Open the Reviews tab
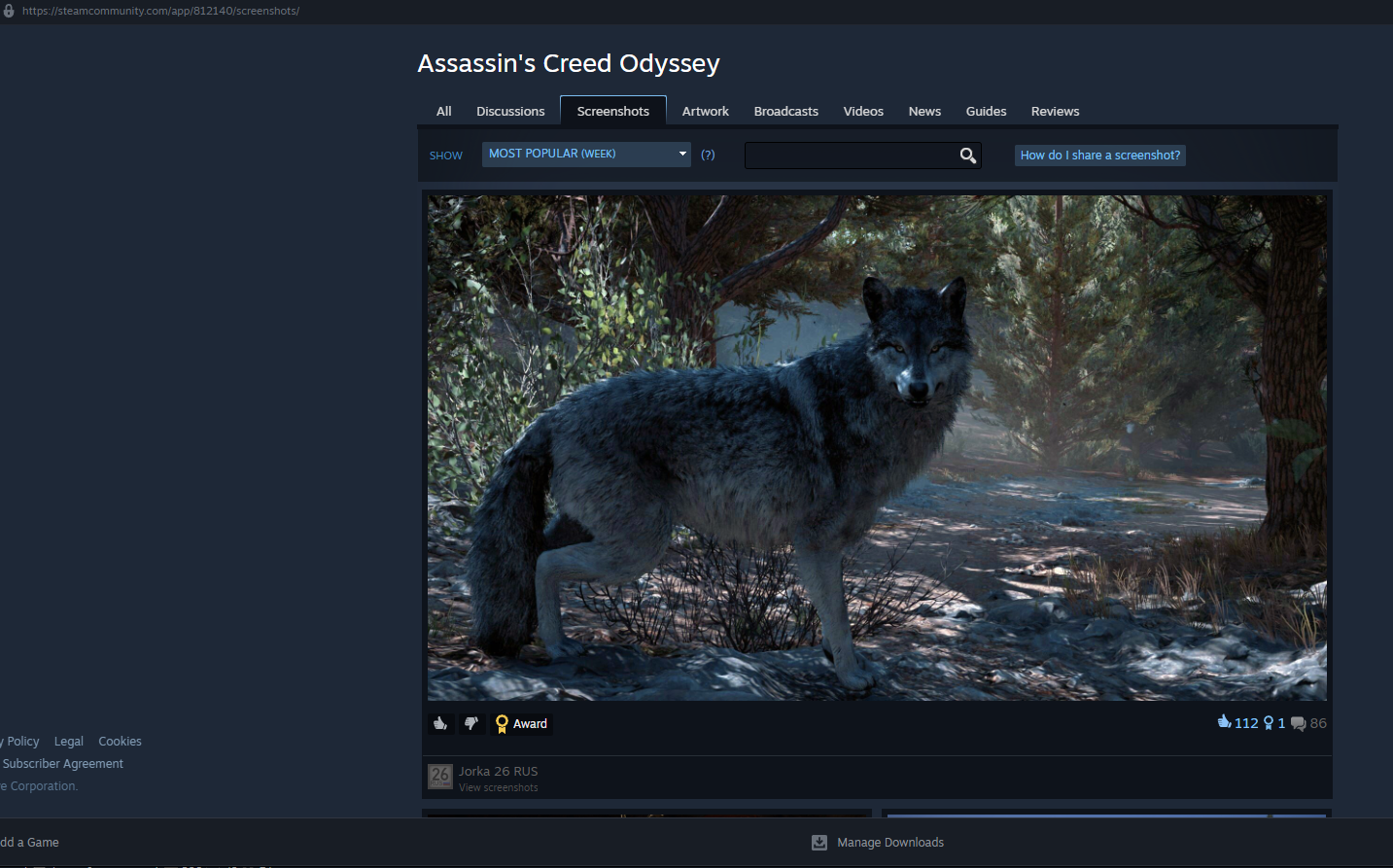Image resolution: width=1393 pixels, height=868 pixels. tap(1055, 112)
